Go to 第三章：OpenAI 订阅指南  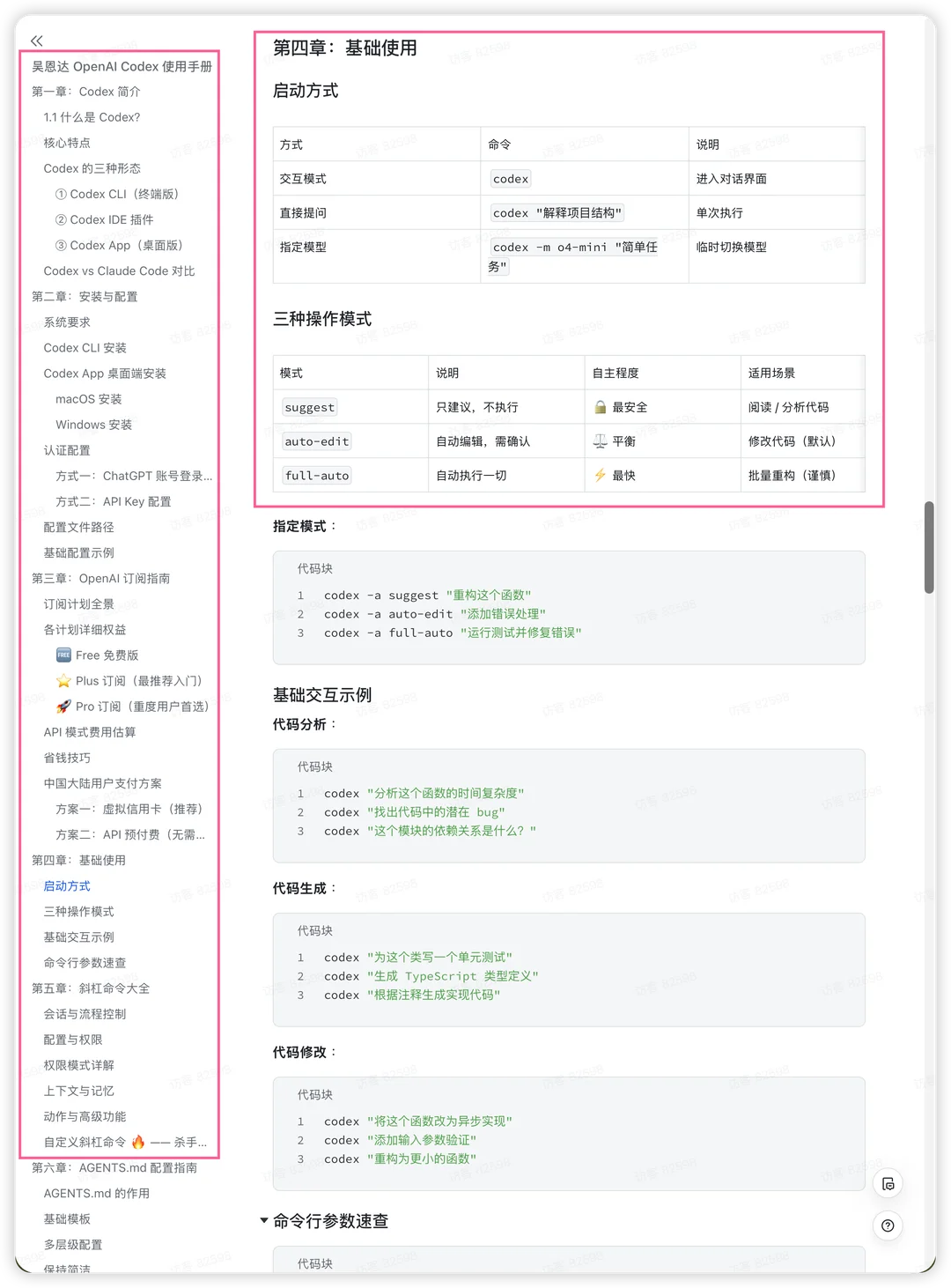[x=101, y=578]
